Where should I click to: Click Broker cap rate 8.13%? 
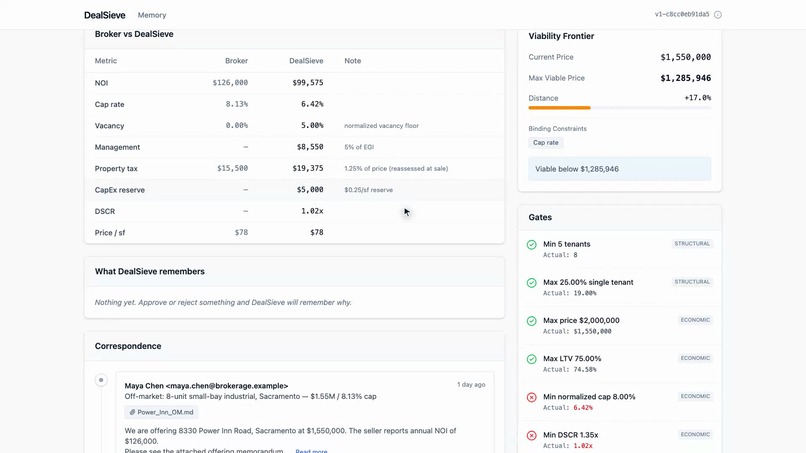click(236, 104)
